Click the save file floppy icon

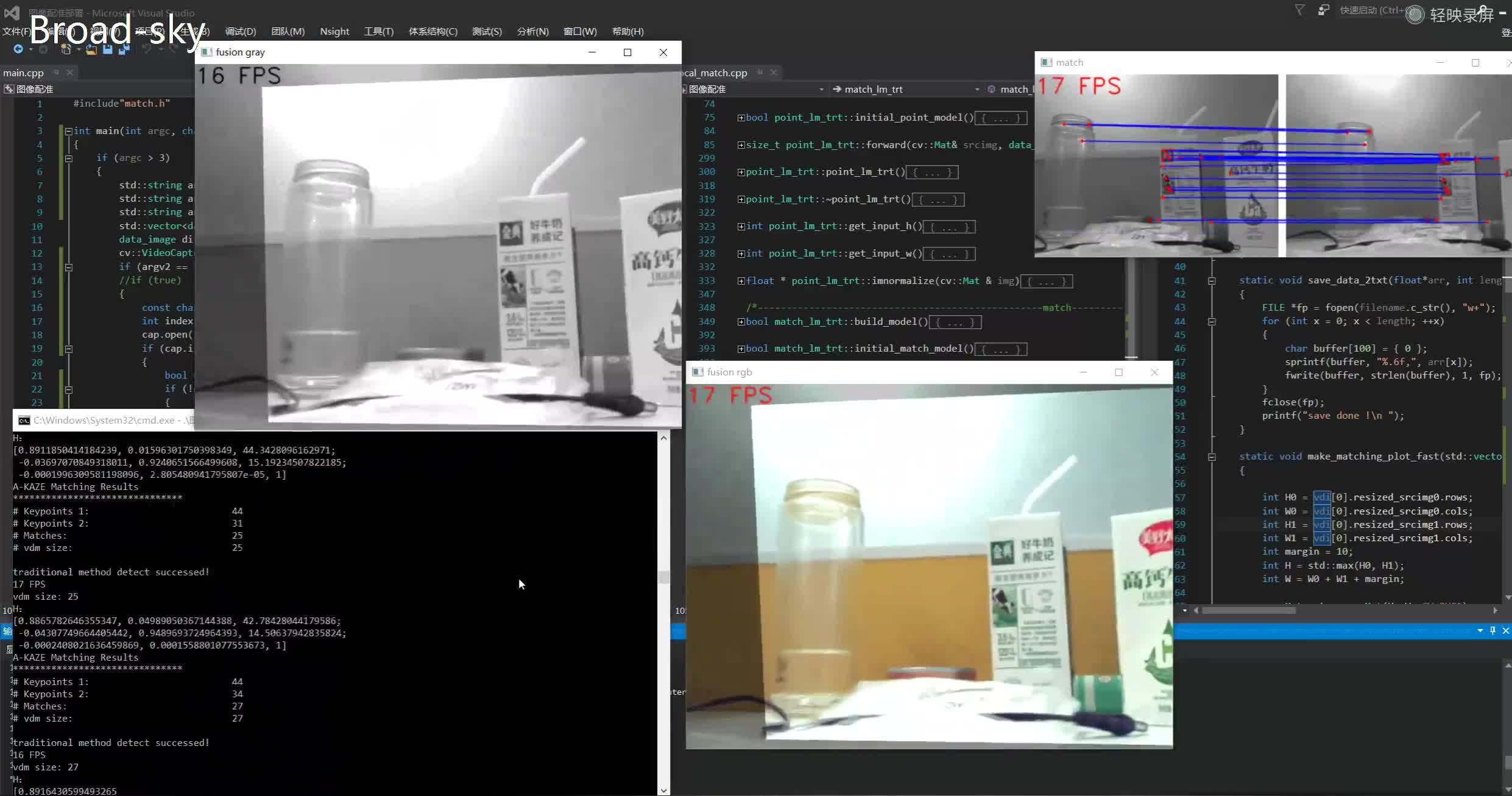click(x=108, y=49)
